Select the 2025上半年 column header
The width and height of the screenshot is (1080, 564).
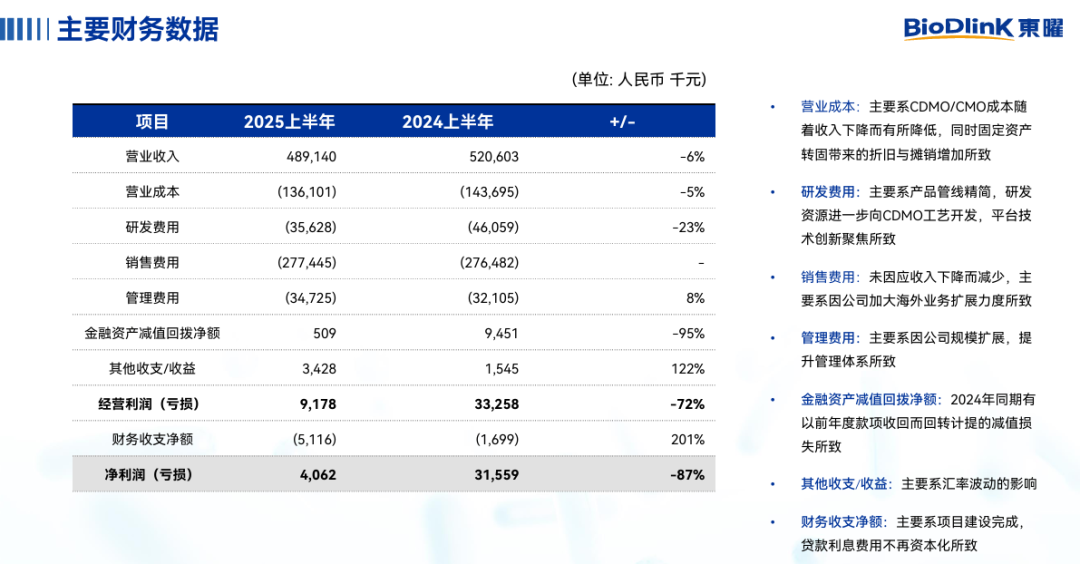(x=289, y=121)
